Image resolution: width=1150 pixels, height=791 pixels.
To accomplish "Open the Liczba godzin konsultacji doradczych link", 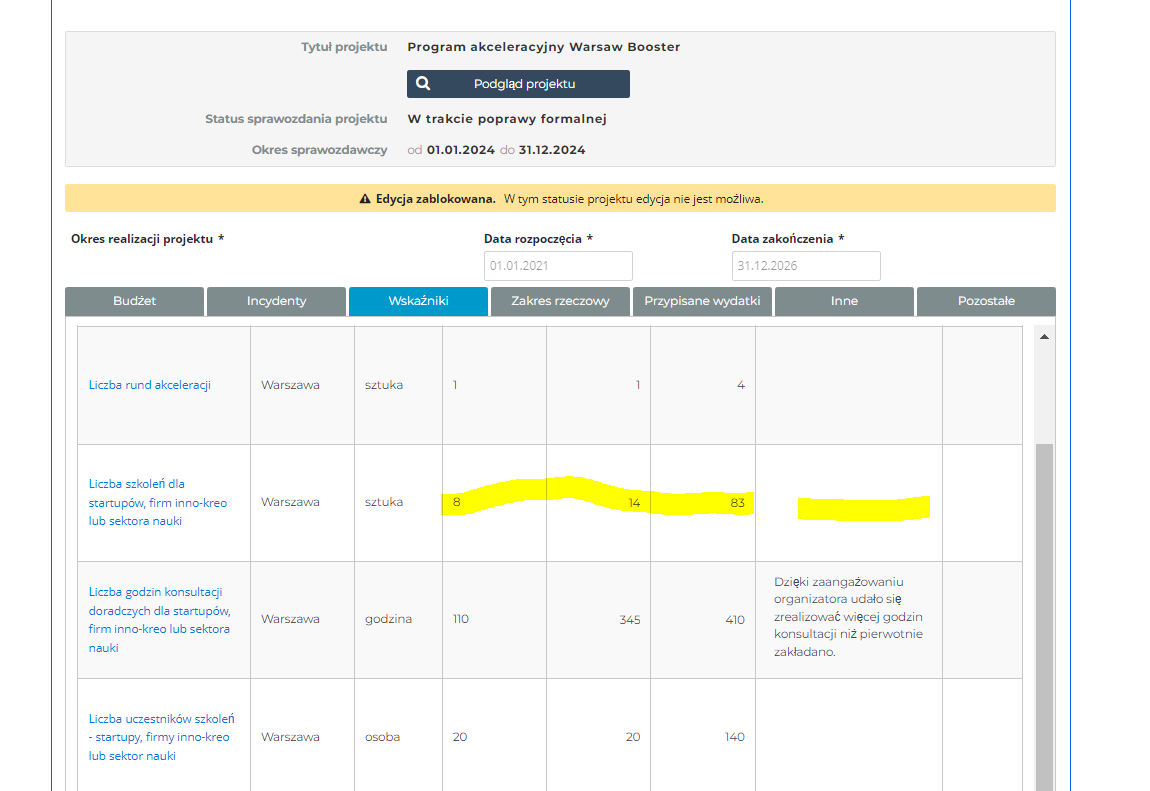I will [159, 619].
